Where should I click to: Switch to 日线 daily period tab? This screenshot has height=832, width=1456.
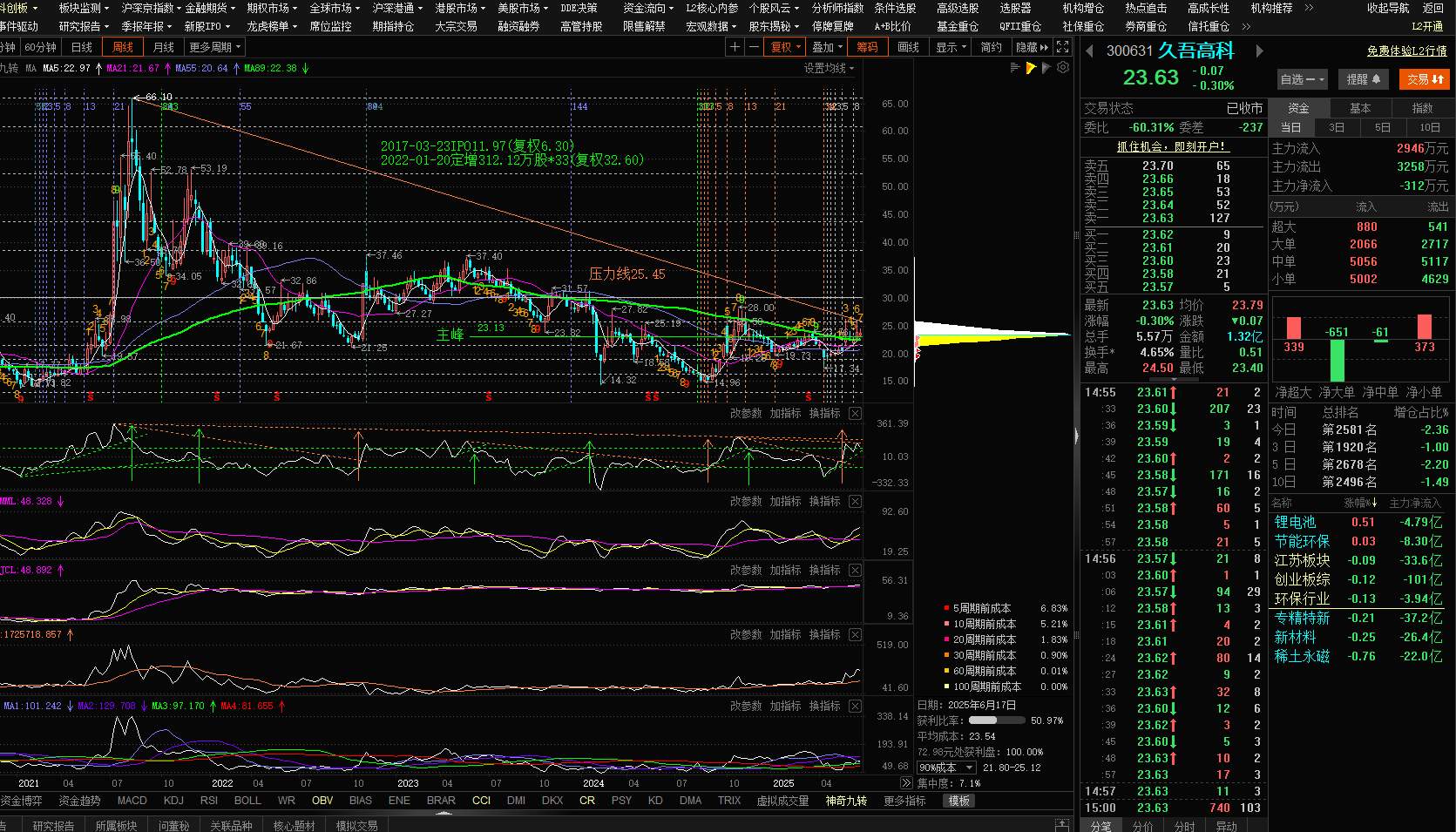pos(82,47)
